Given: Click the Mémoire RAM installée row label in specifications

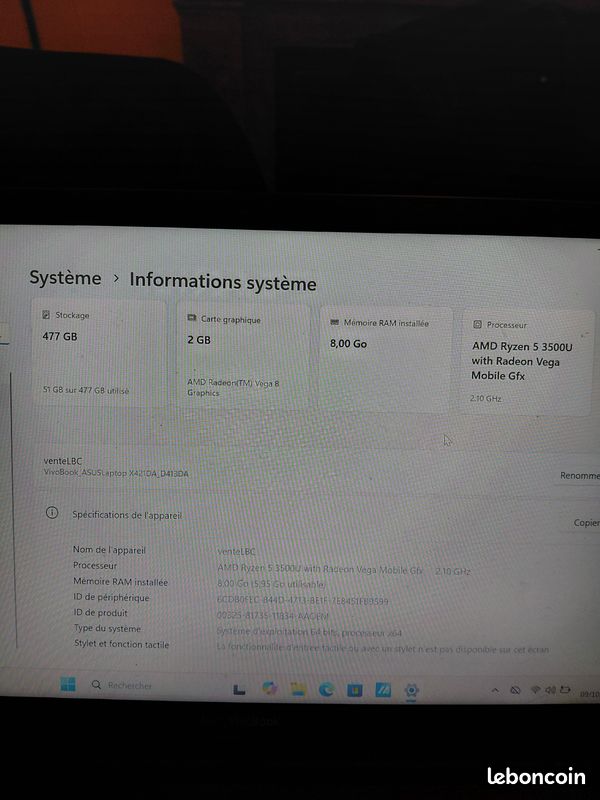Looking at the screenshot, I should click(120, 582).
